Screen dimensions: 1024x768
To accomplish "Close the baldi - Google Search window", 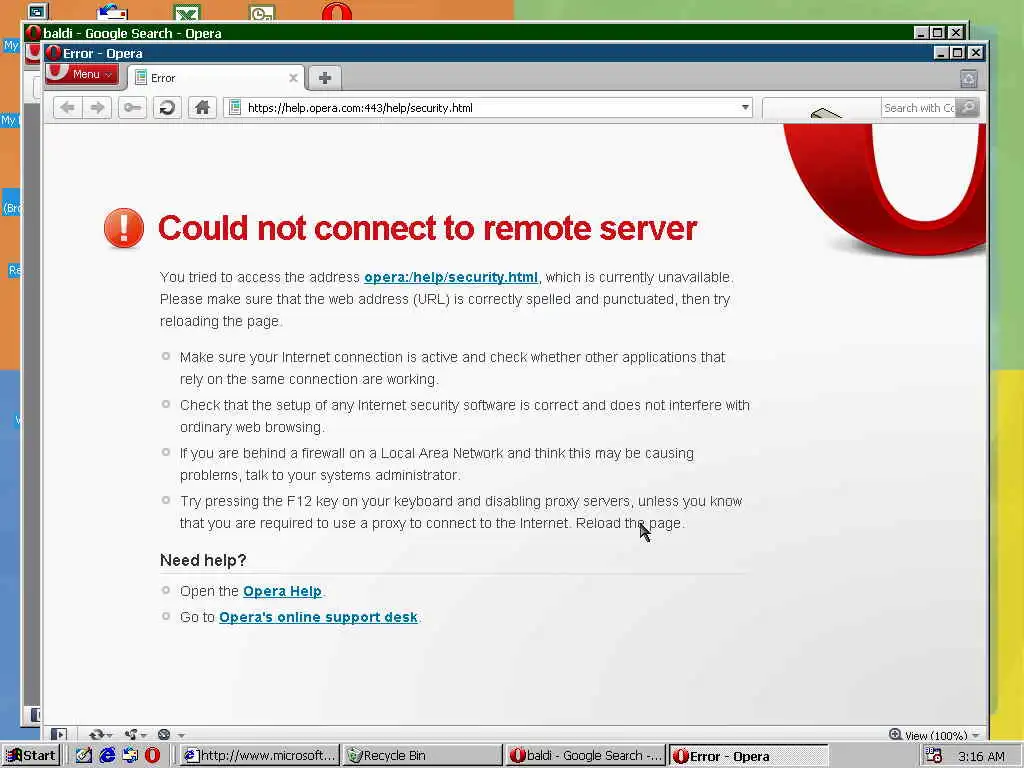I will (x=955, y=33).
